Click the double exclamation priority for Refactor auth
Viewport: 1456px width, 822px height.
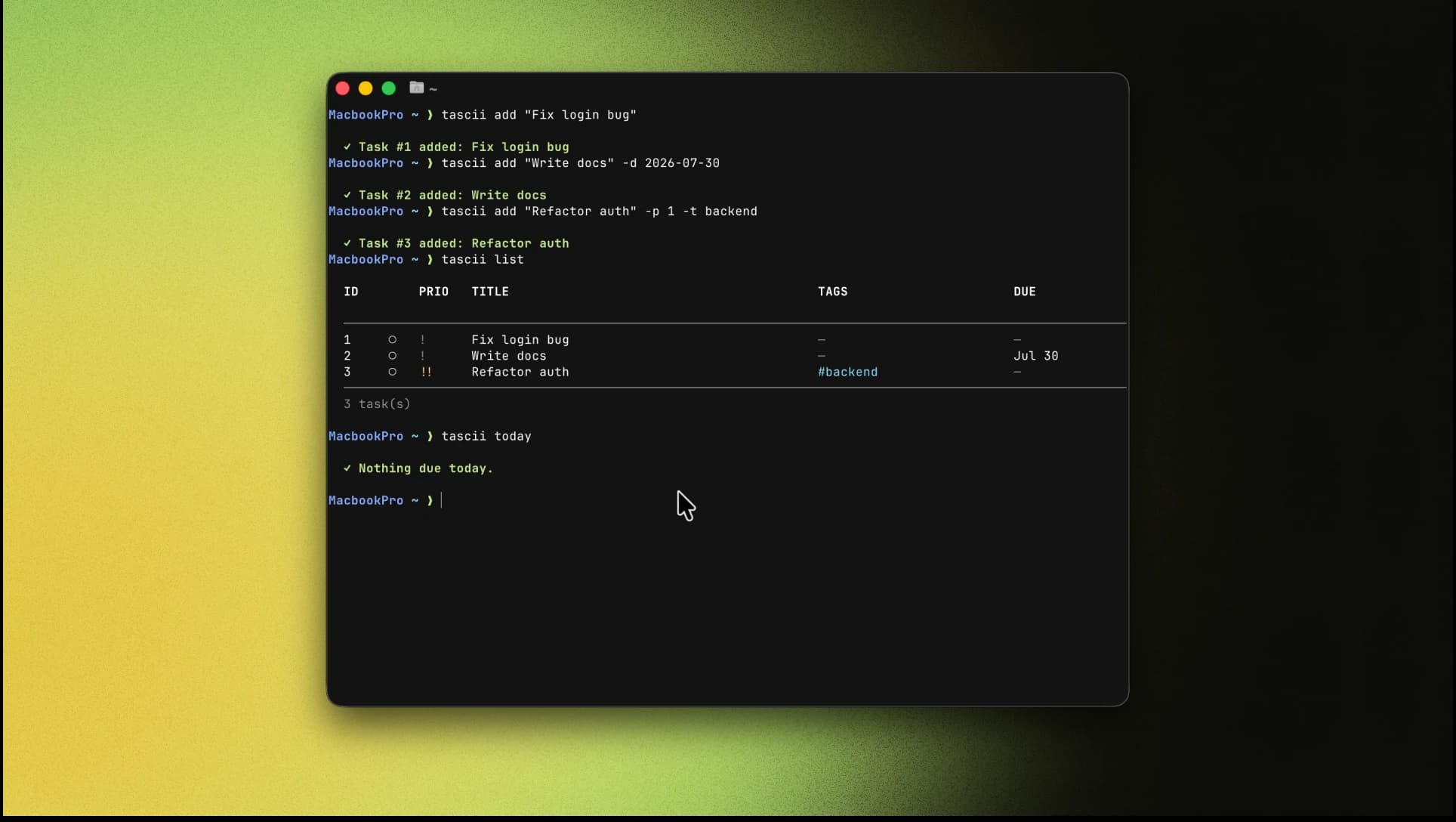click(x=426, y=372)
